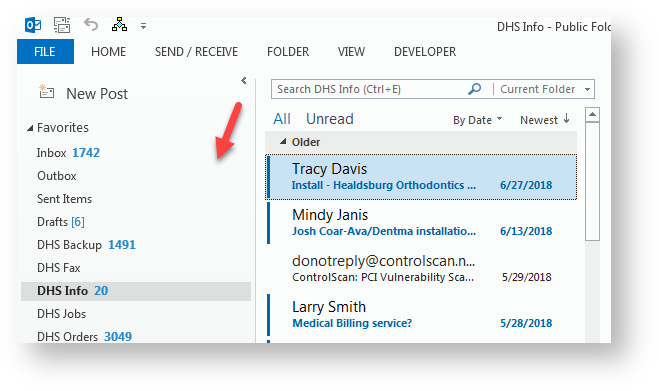Switch to the SEND / RECEIVE tab
Image resolution: width=659 pixels, height=391 pixels.
pyautogui.click(x=196, y=51)
